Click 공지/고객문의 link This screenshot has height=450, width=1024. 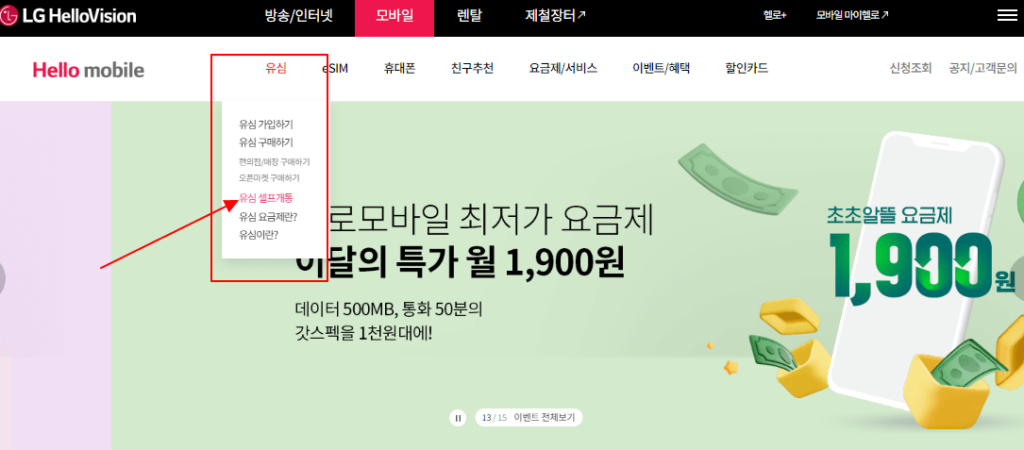983,68
